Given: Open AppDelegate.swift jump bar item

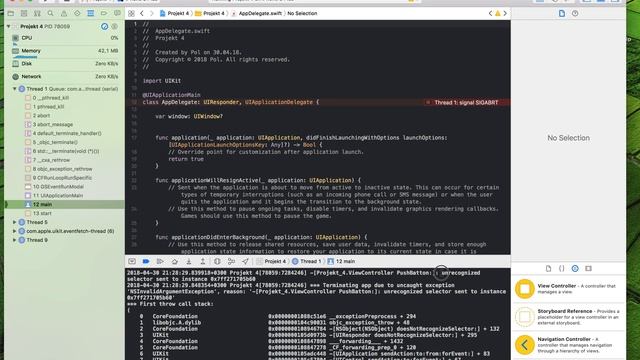Looking at the screenshot, I should click(256, 13).
